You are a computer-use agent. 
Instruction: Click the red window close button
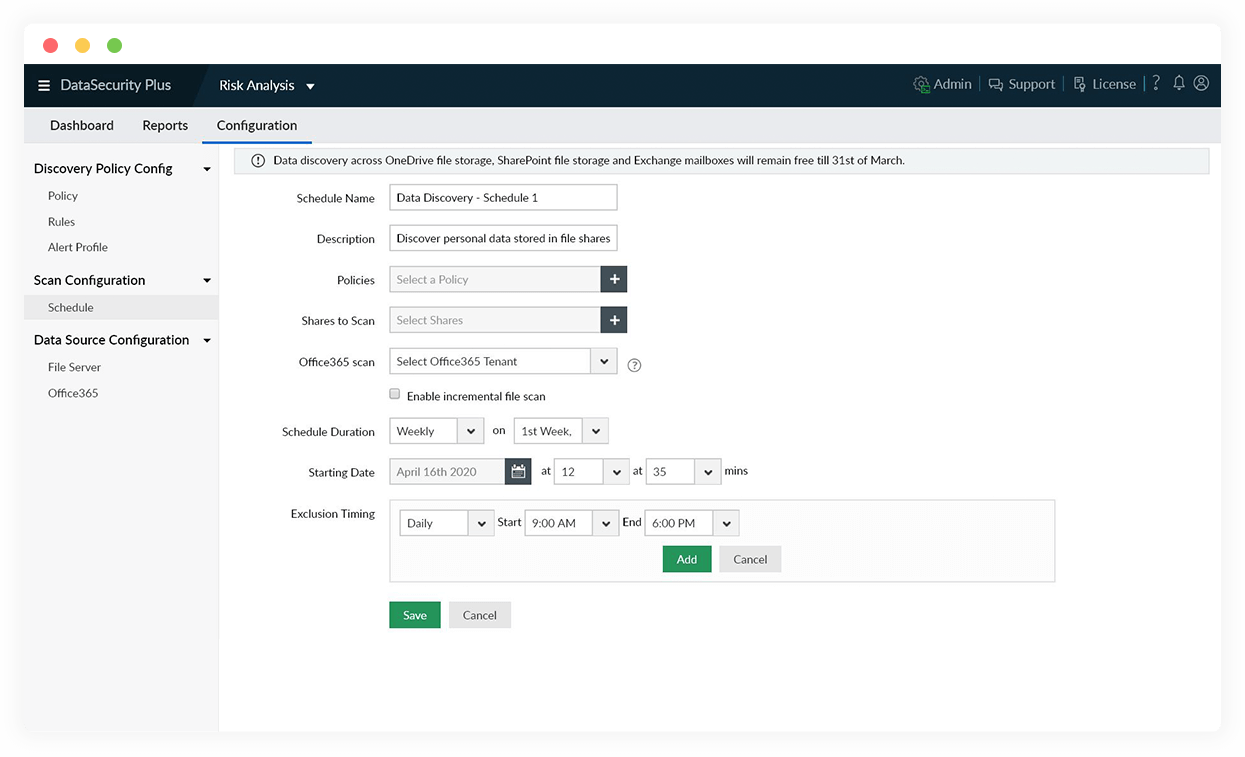click(50, 45)
